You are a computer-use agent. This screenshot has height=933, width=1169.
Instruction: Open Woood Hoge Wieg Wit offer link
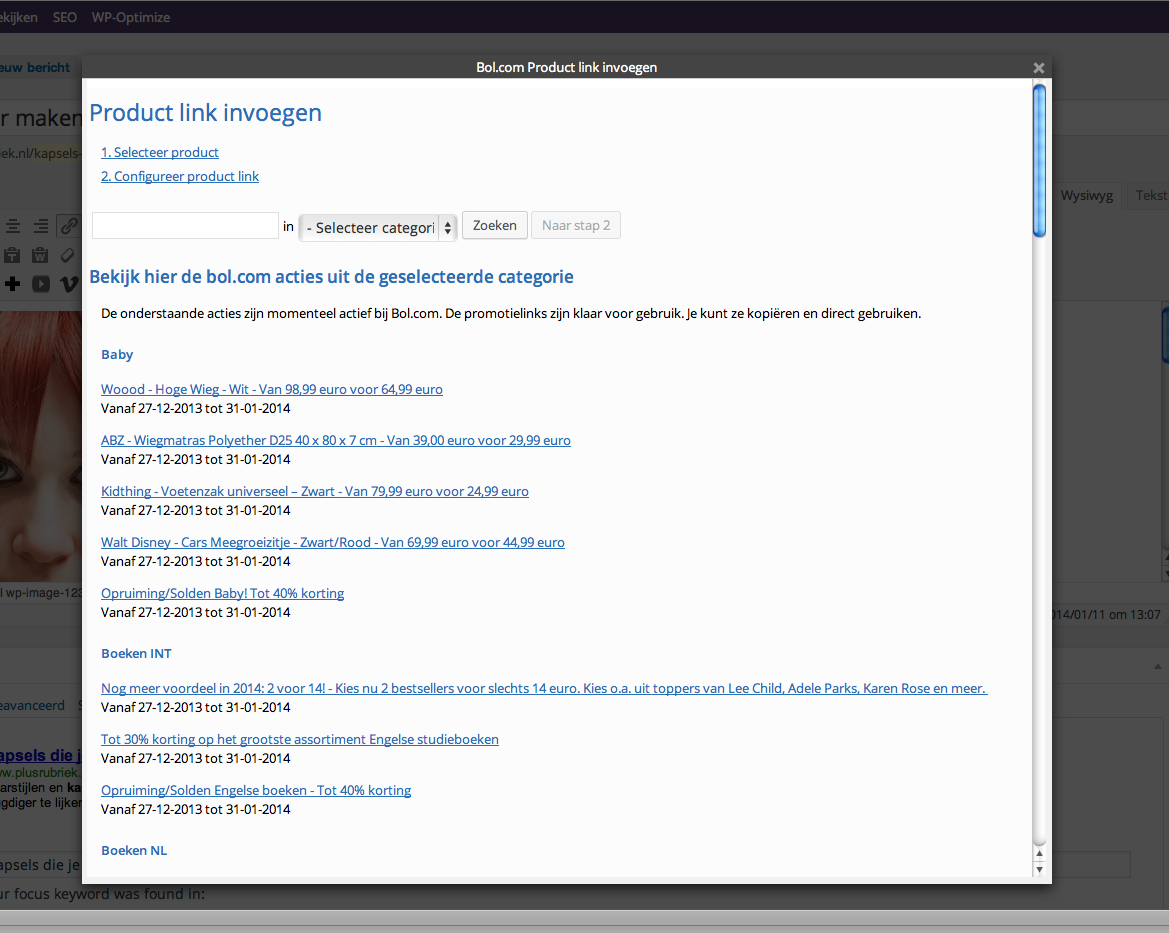(271, 389)
